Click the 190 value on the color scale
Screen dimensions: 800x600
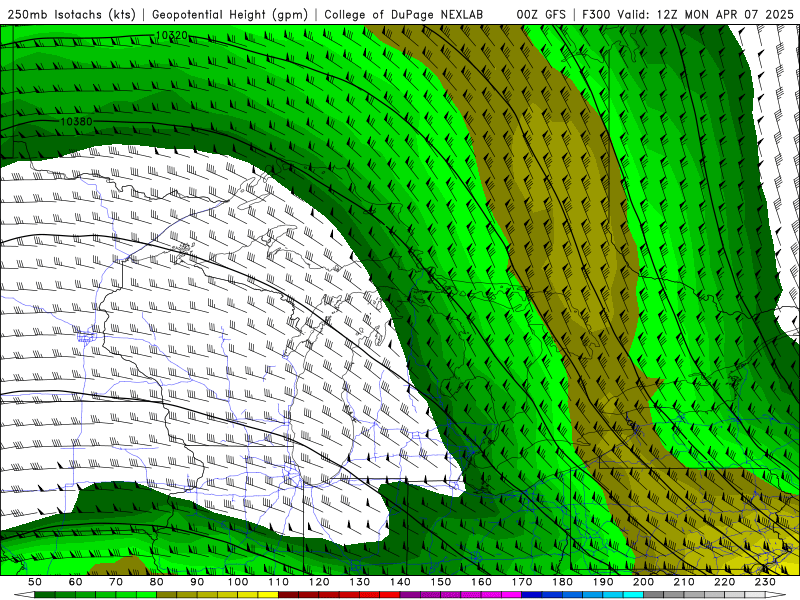tap(603, 582)
